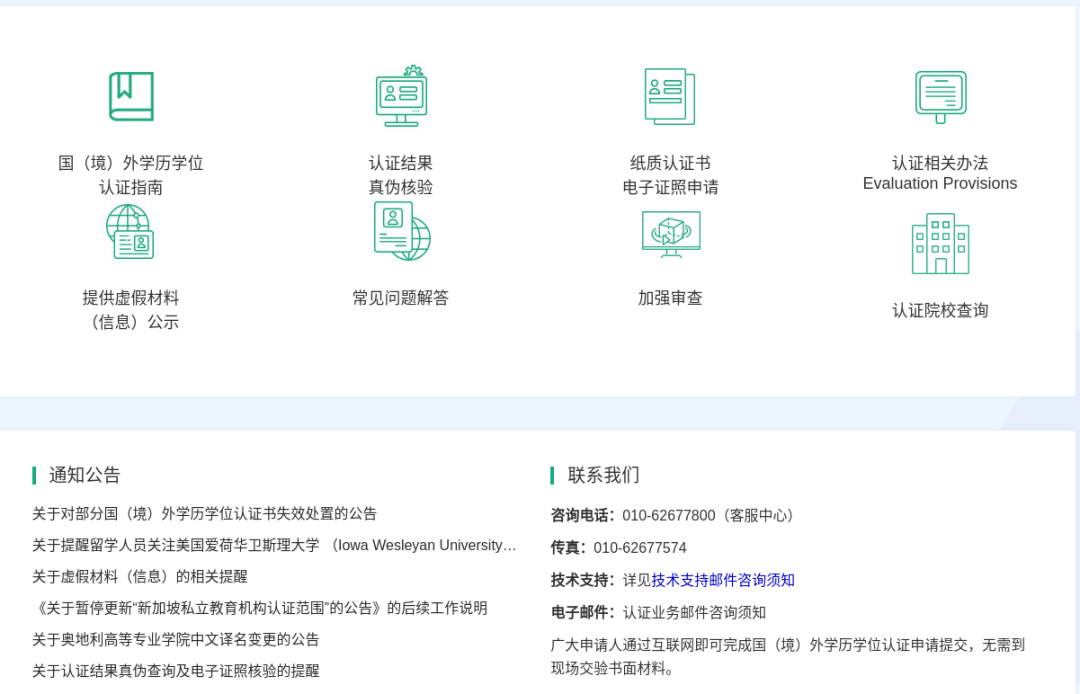Open the Austrian college name change notice
This screenshot has width=1080, height=694.
pyautogui.click(x=175, y=640)
